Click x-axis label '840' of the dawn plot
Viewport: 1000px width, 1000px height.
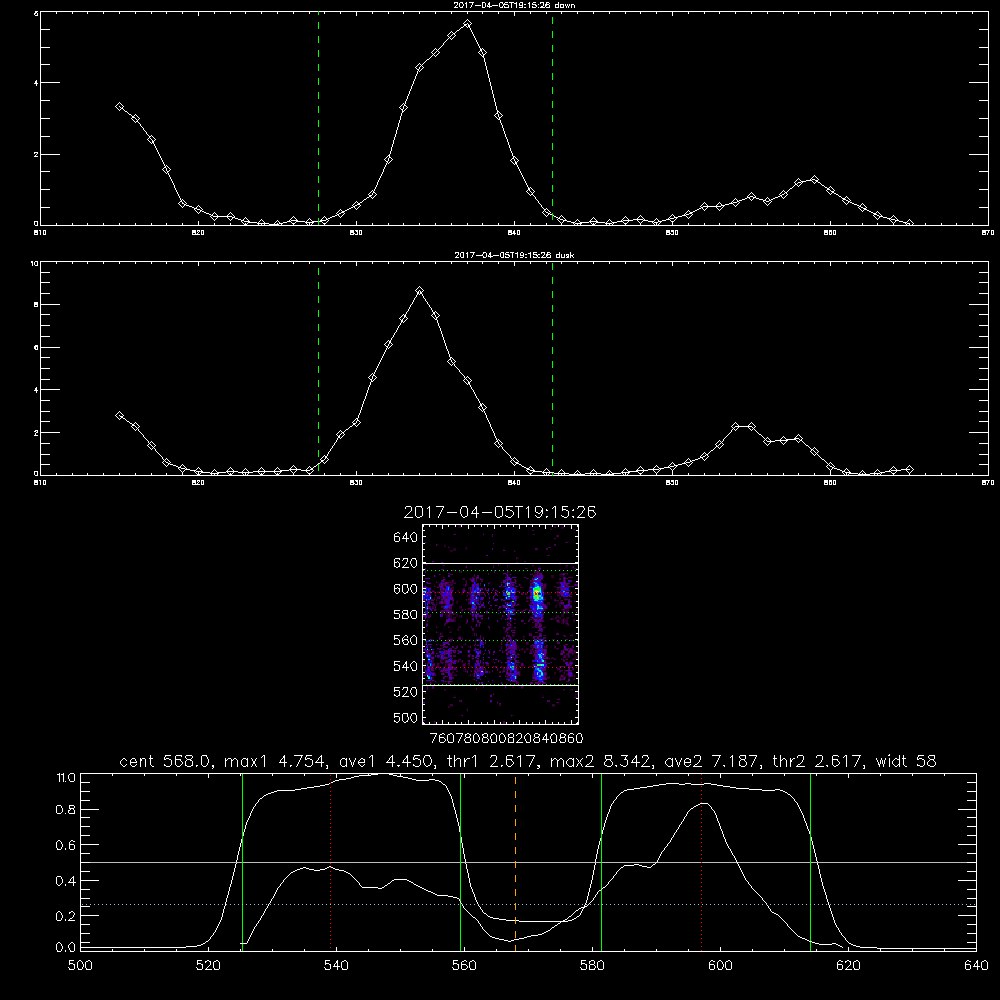click(x=515, y=233)
